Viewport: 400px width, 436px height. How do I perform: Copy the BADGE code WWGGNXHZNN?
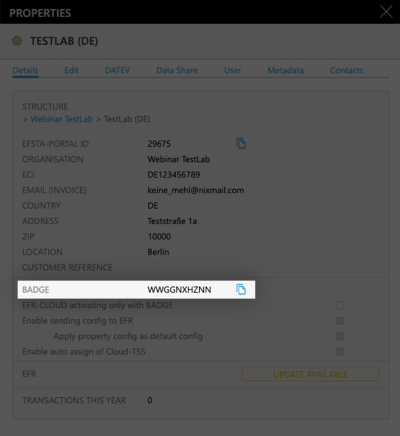click(241, 289)
